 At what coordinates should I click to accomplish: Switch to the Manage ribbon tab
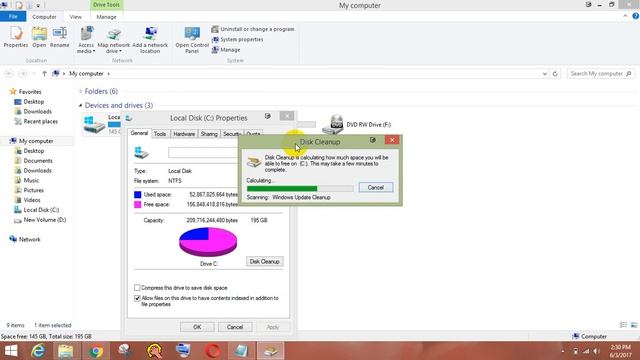pyautogui.click(x=106, y=17)
